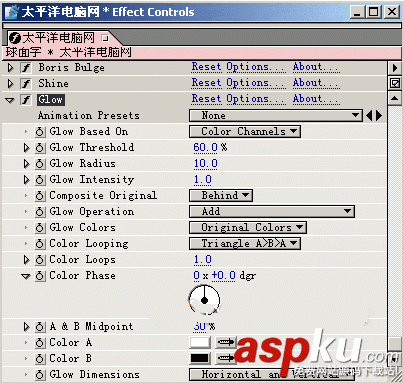The width and height of the screenshot is (404, 383).
Task: Open Composite Original Behind dropdown
Action: (x=221, y=196)
